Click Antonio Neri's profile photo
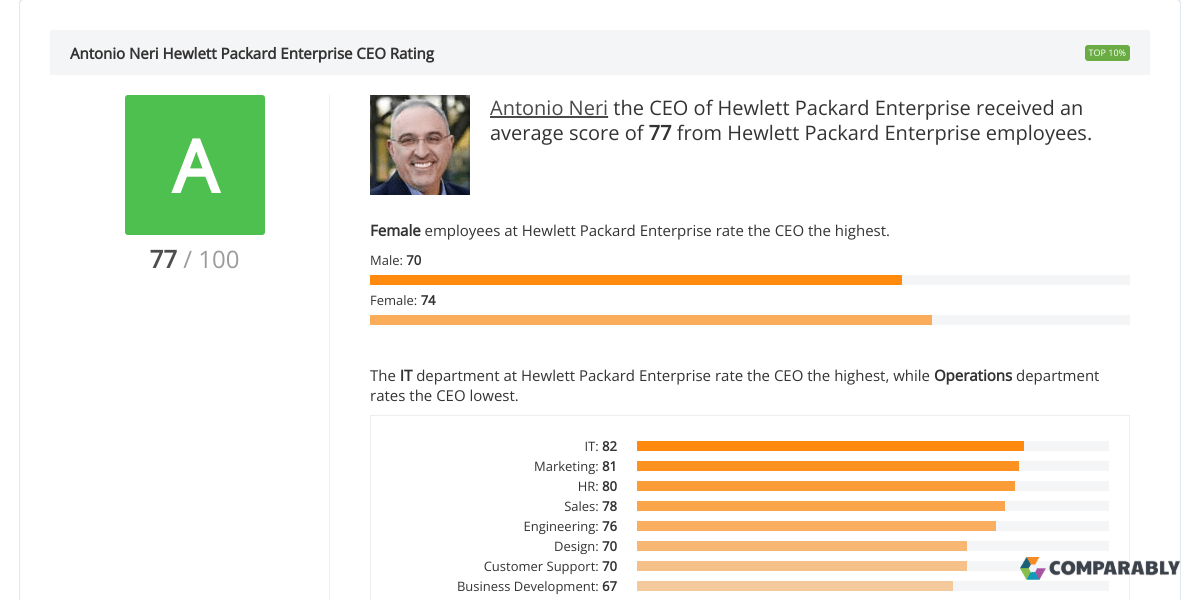Image resolution: width=1200 pixels, height=600 pixels. [420, 144]
